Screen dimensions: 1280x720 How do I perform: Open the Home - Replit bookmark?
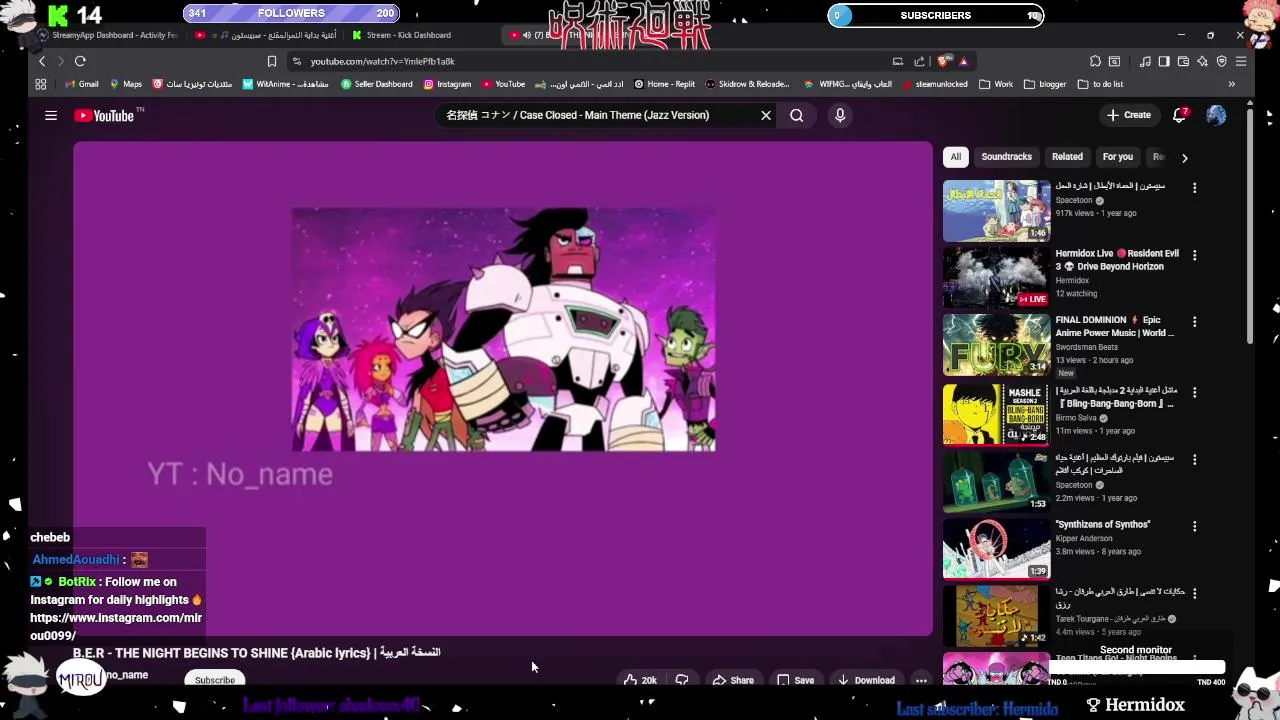tap(666, 85)
